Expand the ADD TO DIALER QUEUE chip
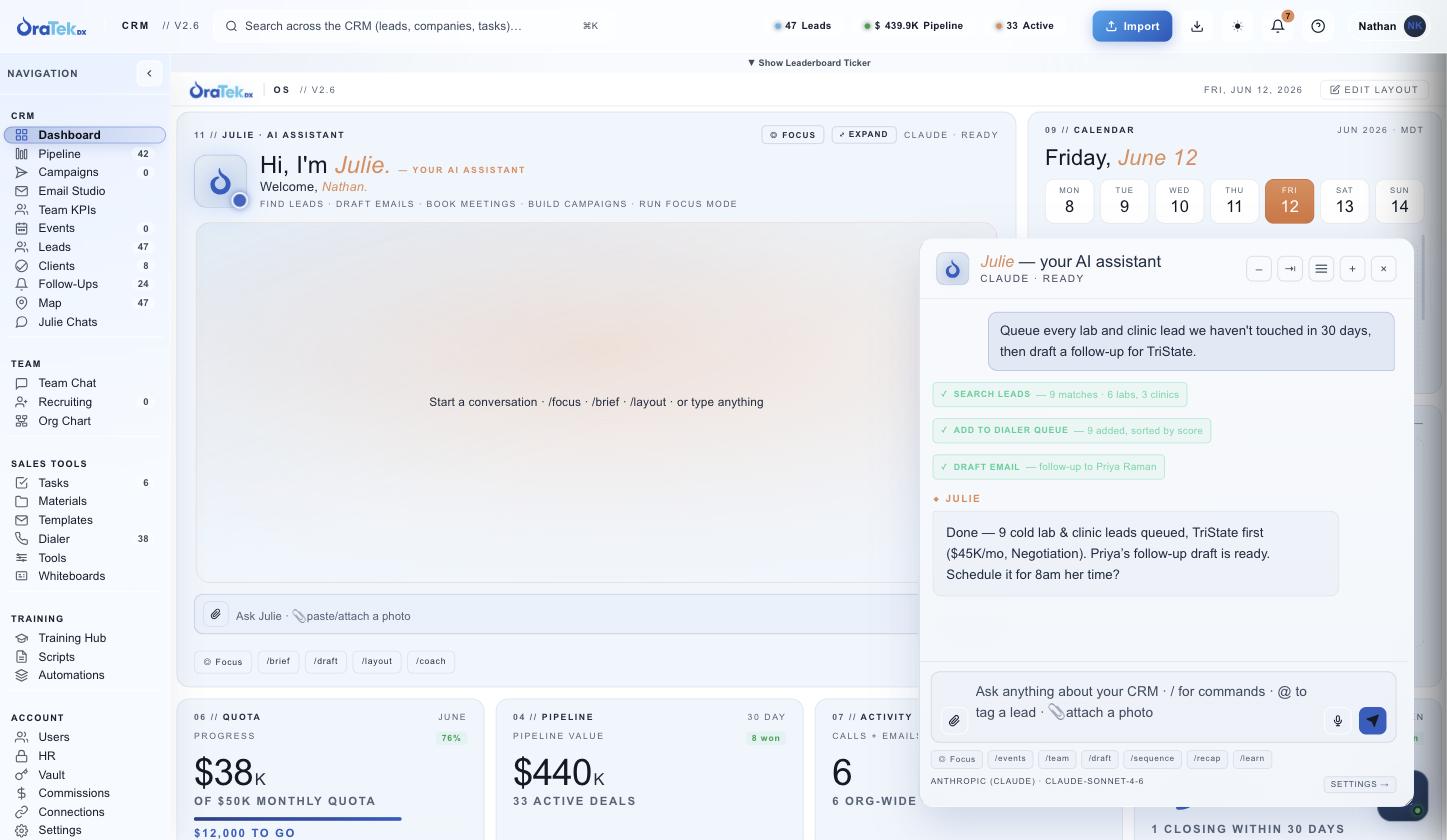The width and height of the screenshot is (1447, 840). point(1071,430)
